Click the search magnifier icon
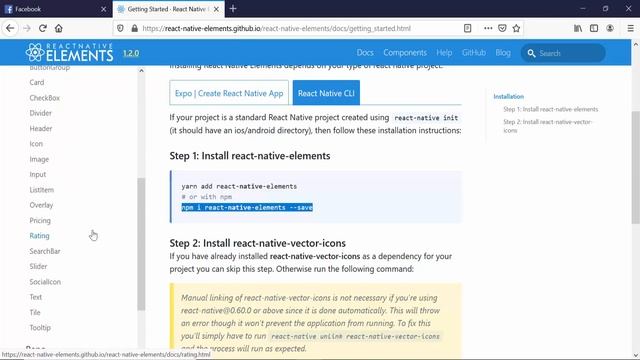640x360 pixels. (x=531, y=53)
